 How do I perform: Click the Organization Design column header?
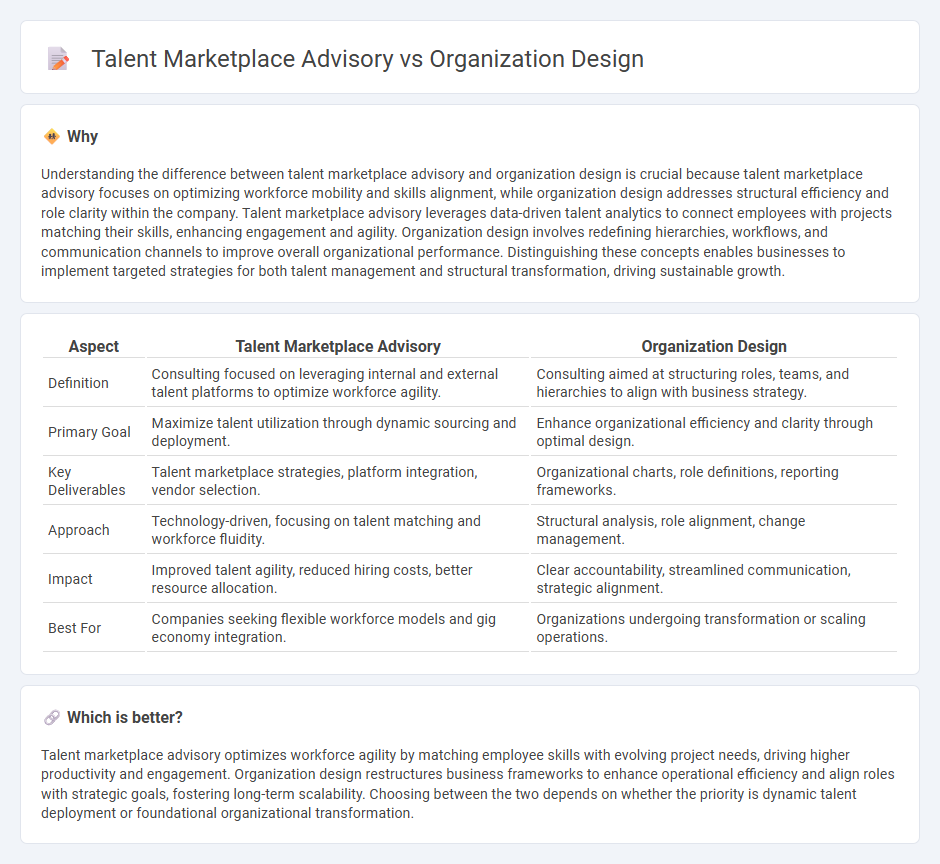pos(714,346)
